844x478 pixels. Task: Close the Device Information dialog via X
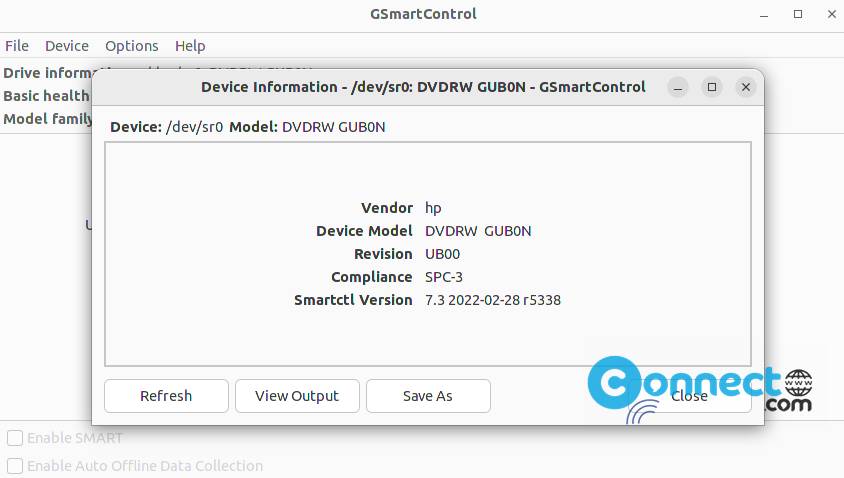pyautogui.click(x=745, y=87)
